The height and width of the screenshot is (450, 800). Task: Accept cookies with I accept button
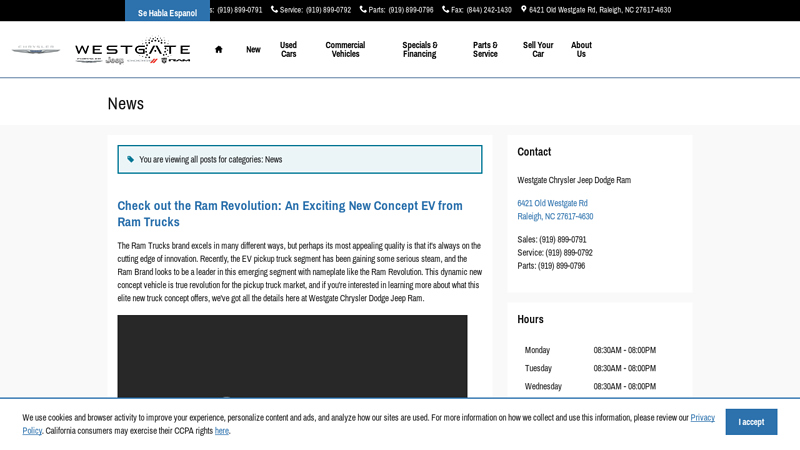(750, 422)
